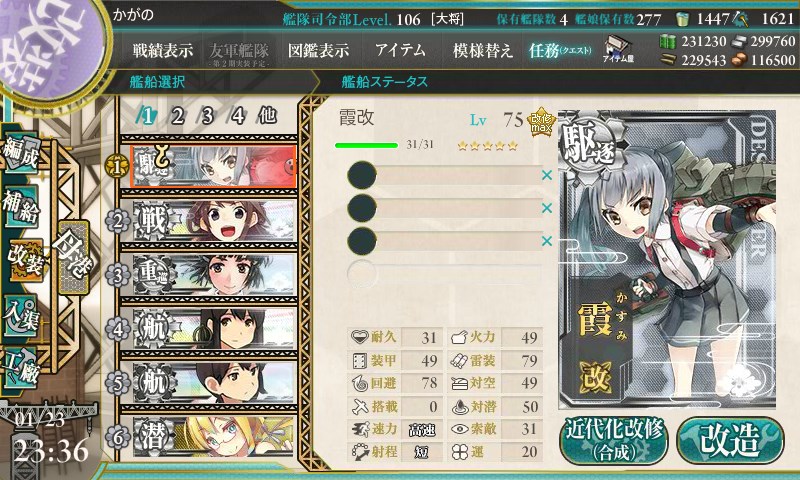Switch to fleet tab 2

(177, 116)
